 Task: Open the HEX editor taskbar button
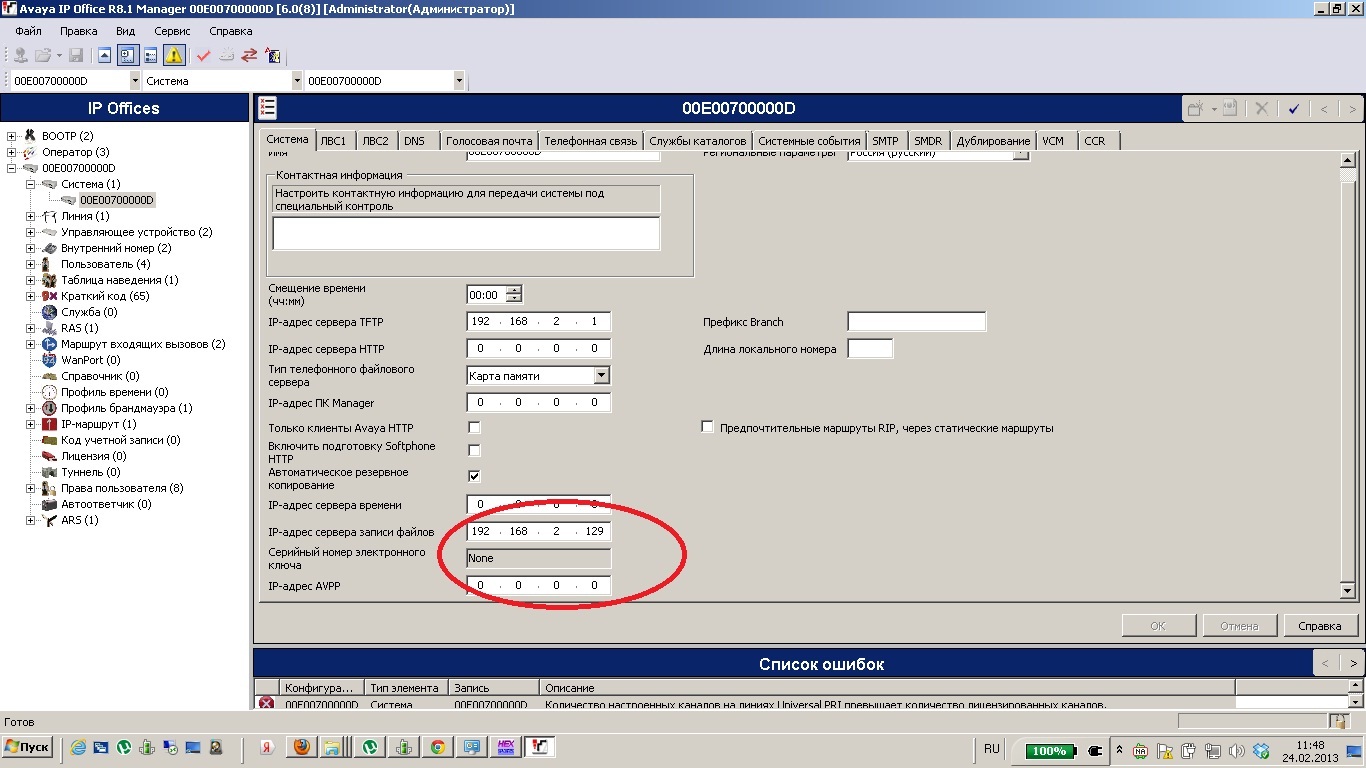point(505,747)
